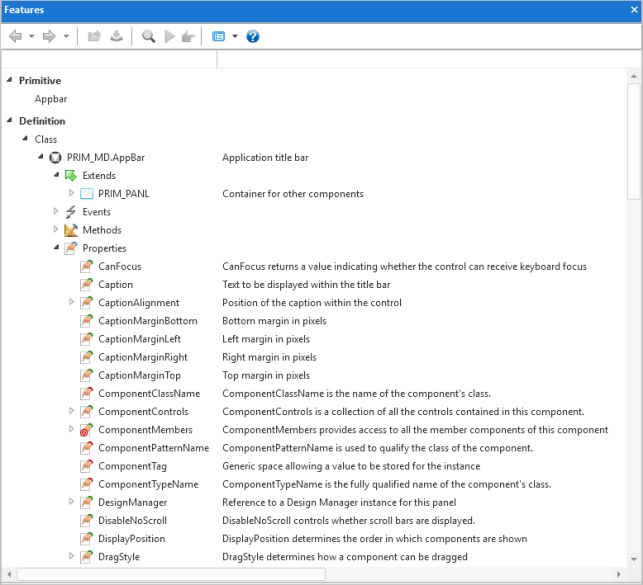Screen dimensions: 643x585
Task: Open the magnifier search icon in toolbar
Action: 148,36
